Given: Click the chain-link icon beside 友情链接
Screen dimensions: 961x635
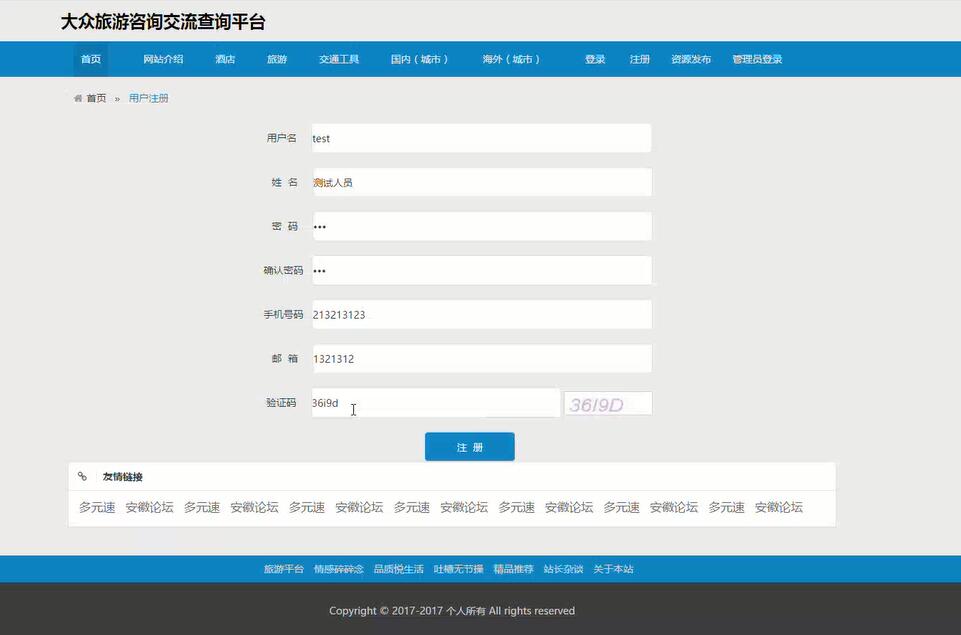Looking at the screenshot, I should point(83,476).
